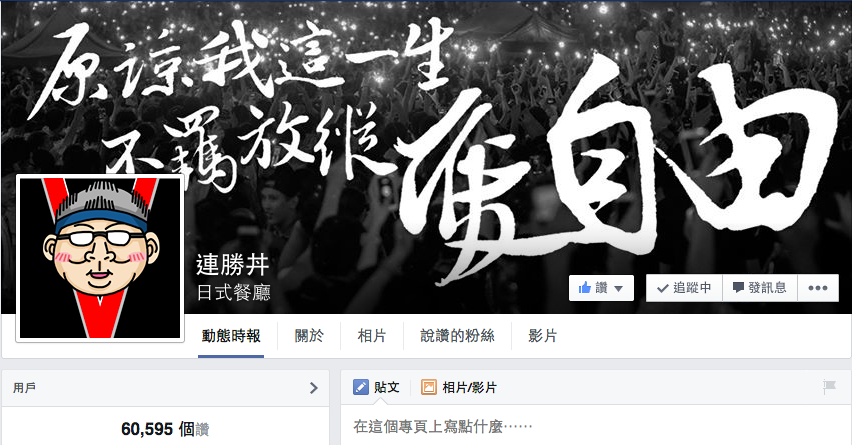Expand the 用戶 panel chevron

tap(314, 388)
